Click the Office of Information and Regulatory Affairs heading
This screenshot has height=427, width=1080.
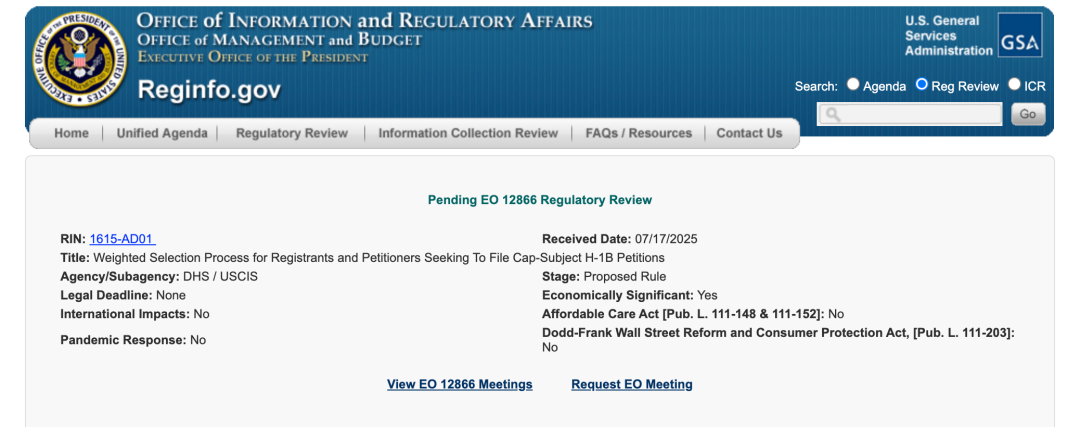point(364,21)
